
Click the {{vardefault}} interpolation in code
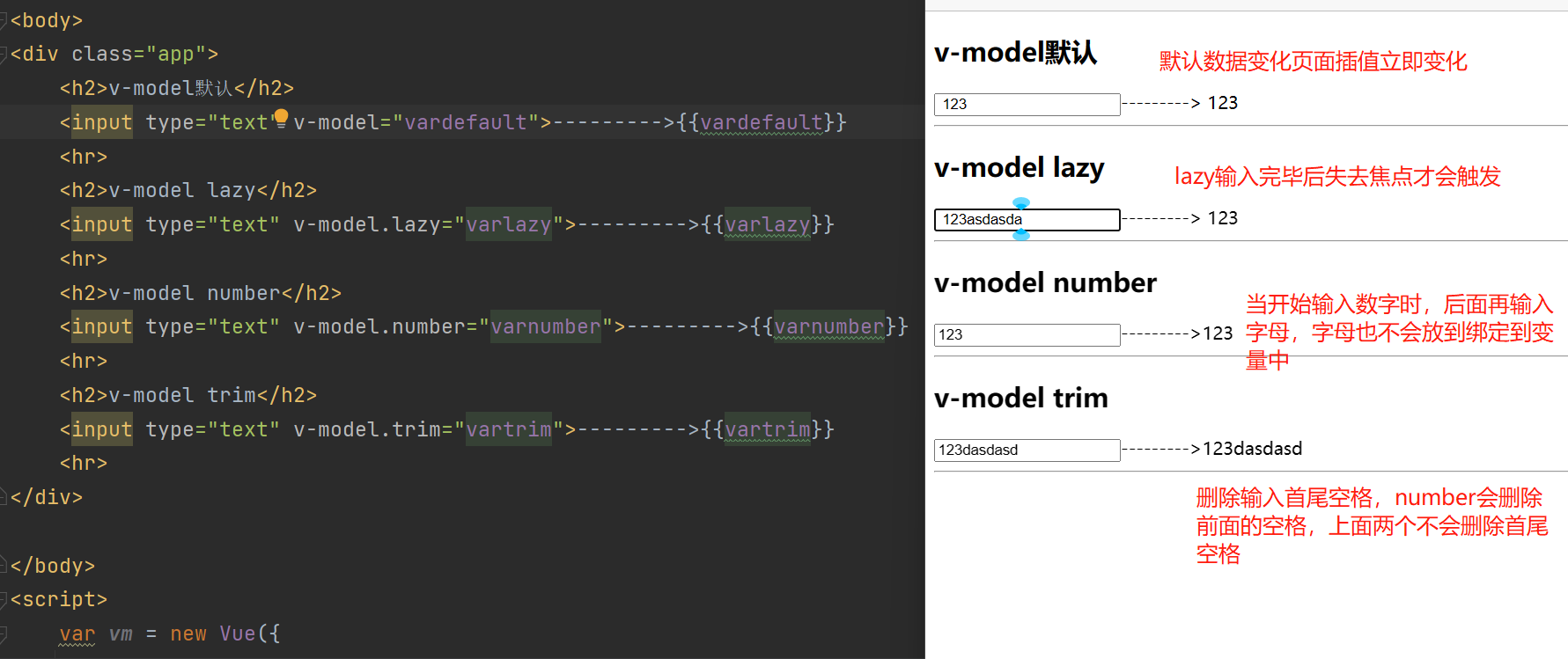762,122
